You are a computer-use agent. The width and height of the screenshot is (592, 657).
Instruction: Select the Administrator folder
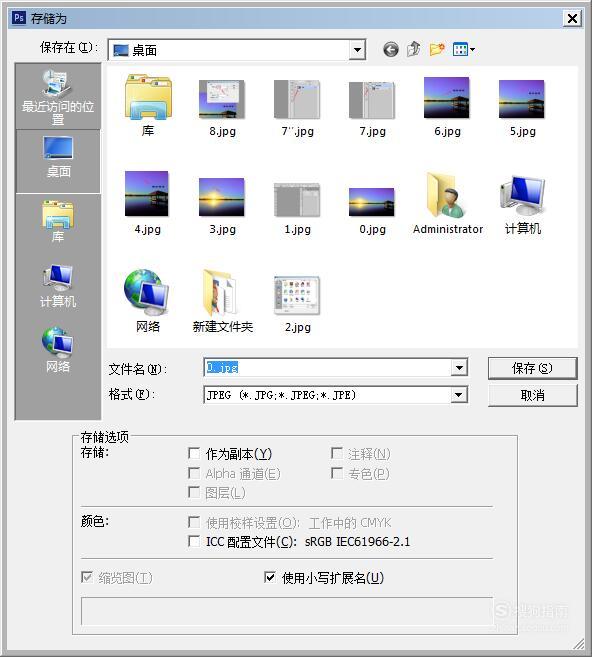(x=447, y=204)
